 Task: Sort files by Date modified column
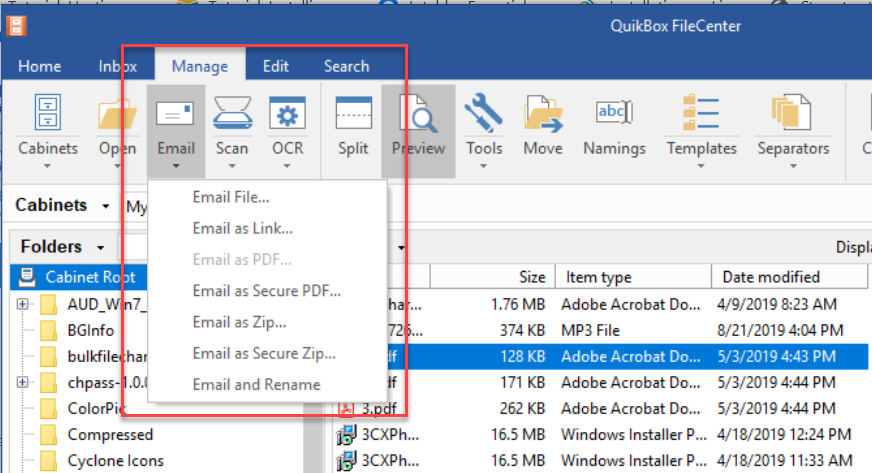[771, 277]
